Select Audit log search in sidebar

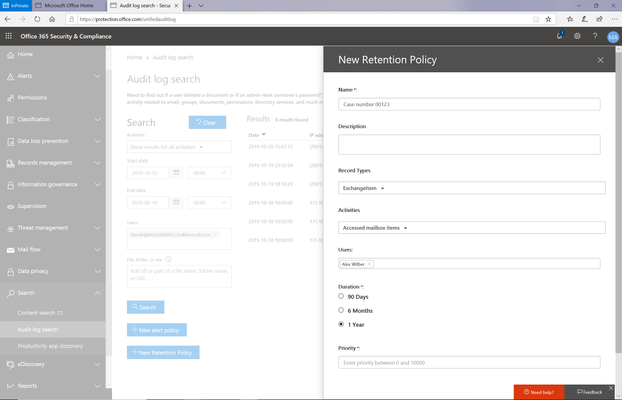tap(38, 330)
